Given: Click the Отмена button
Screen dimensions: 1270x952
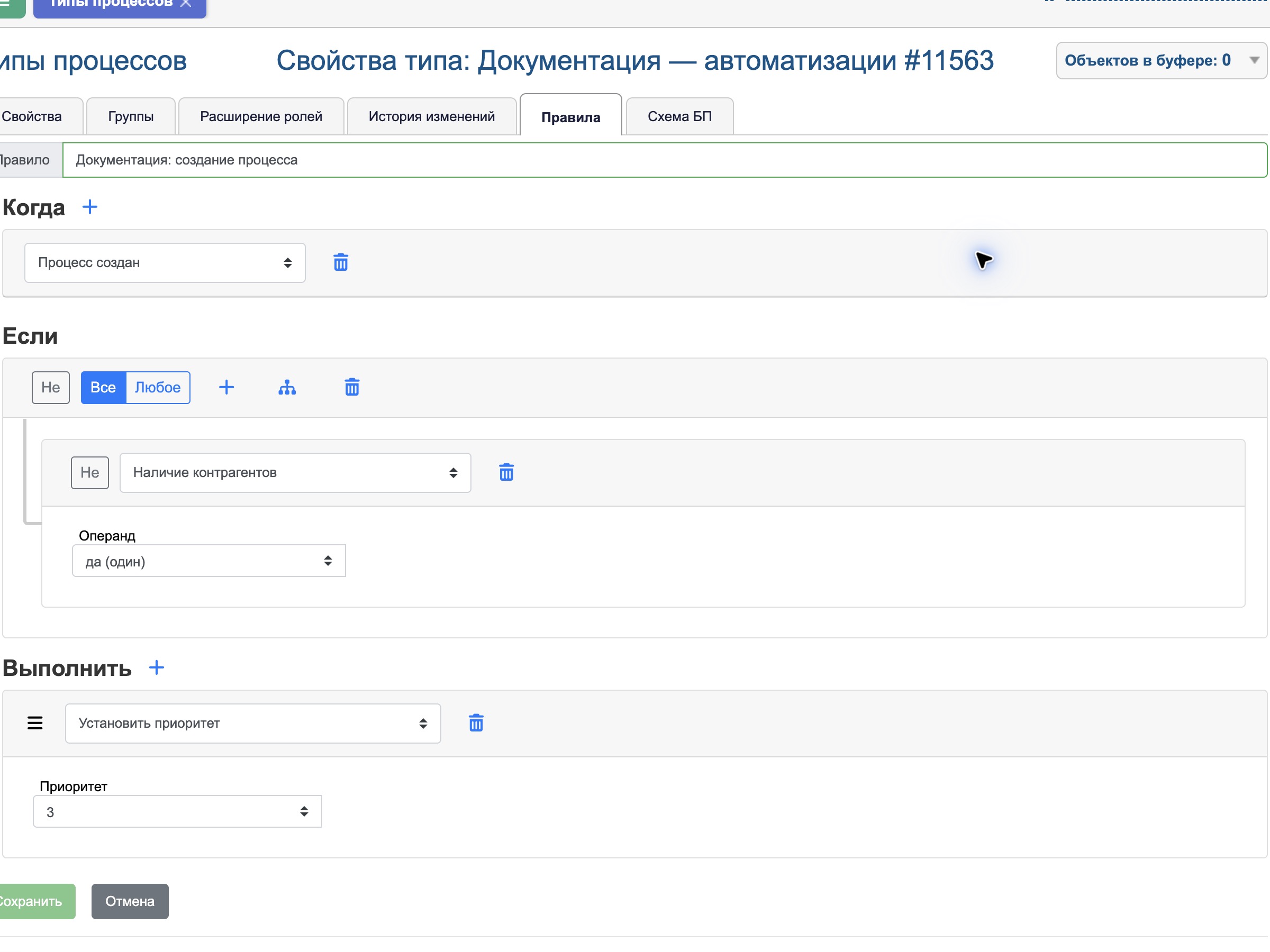Looking at the screenshot, I should click(x=130, y=902).
